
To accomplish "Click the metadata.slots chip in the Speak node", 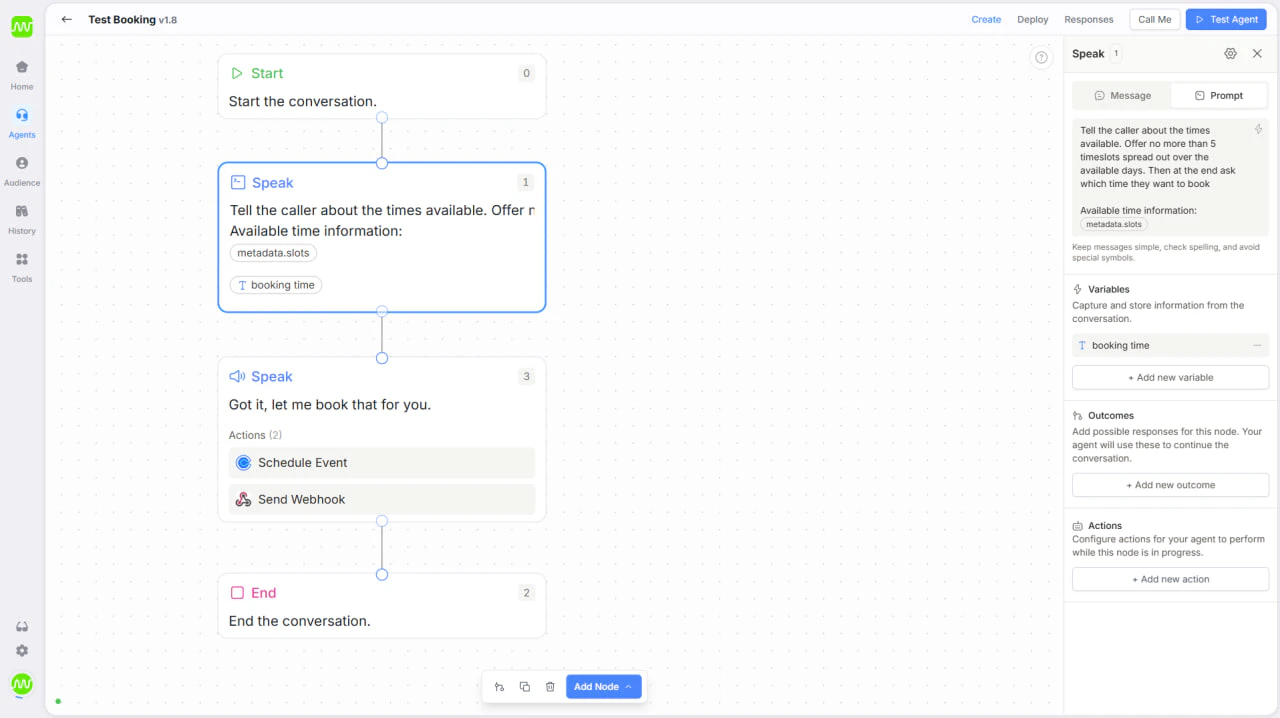I will [x=273, y=252].
